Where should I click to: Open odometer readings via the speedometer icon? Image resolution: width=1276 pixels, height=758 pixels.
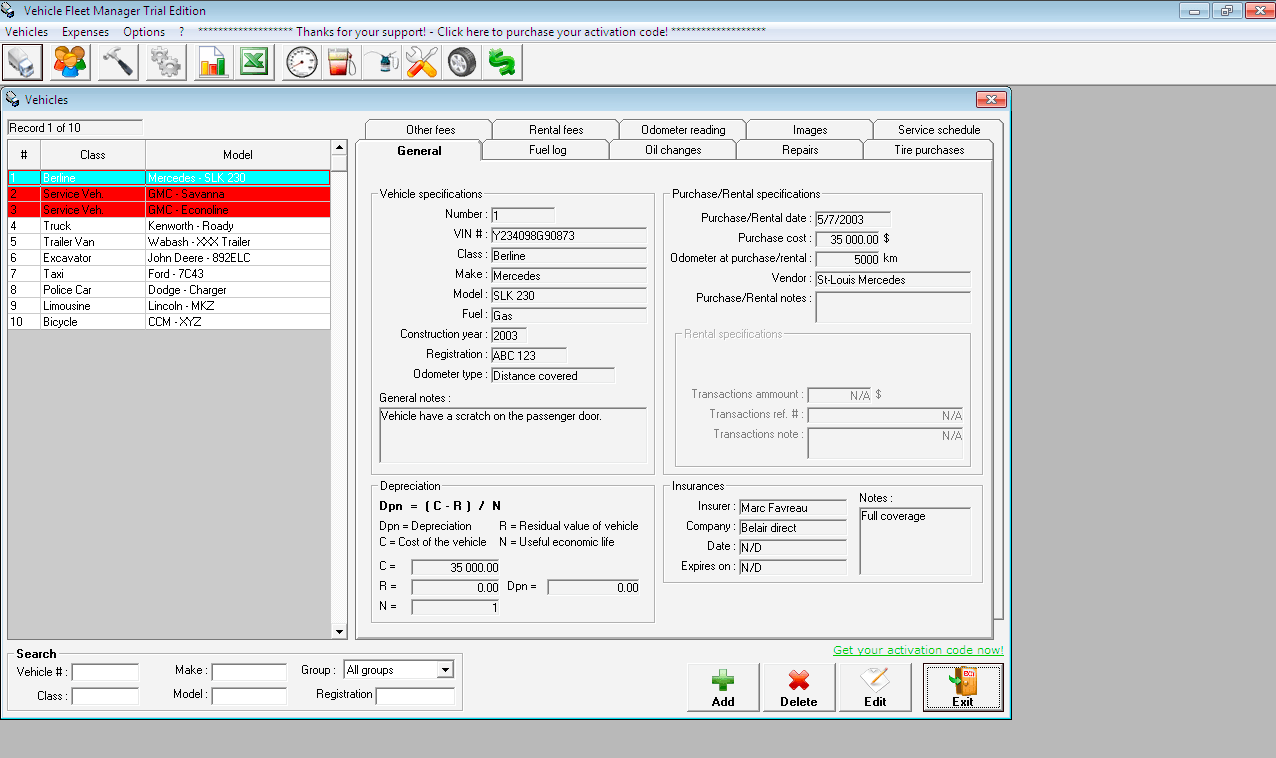point(300,62)
